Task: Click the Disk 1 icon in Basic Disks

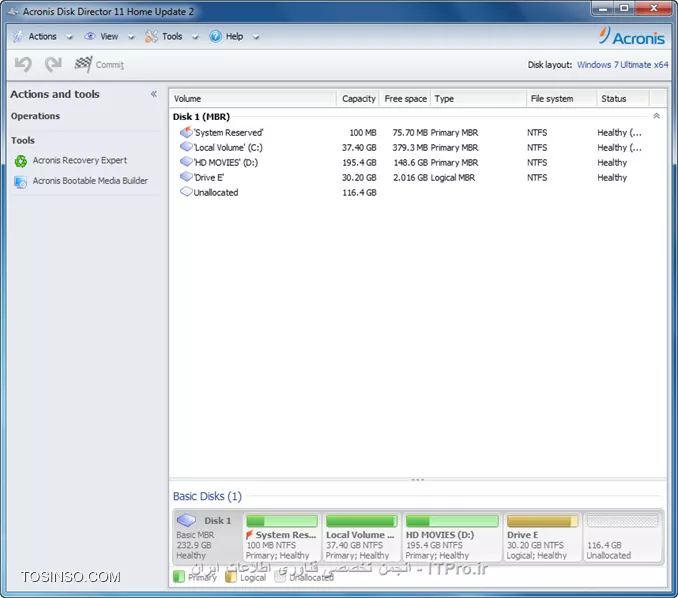Action: 186,520
